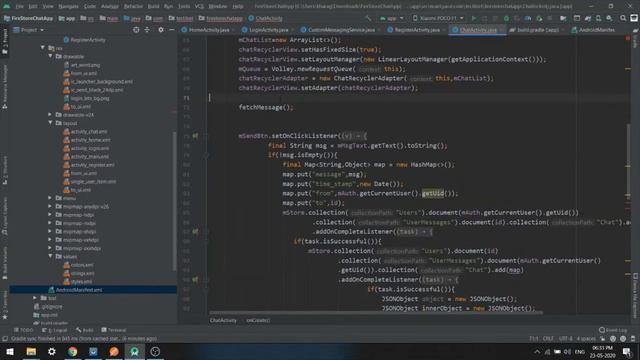Click the red error indicator atop editor scrollbar
This screenshot has width=640, height=360.
click(628, 39)
